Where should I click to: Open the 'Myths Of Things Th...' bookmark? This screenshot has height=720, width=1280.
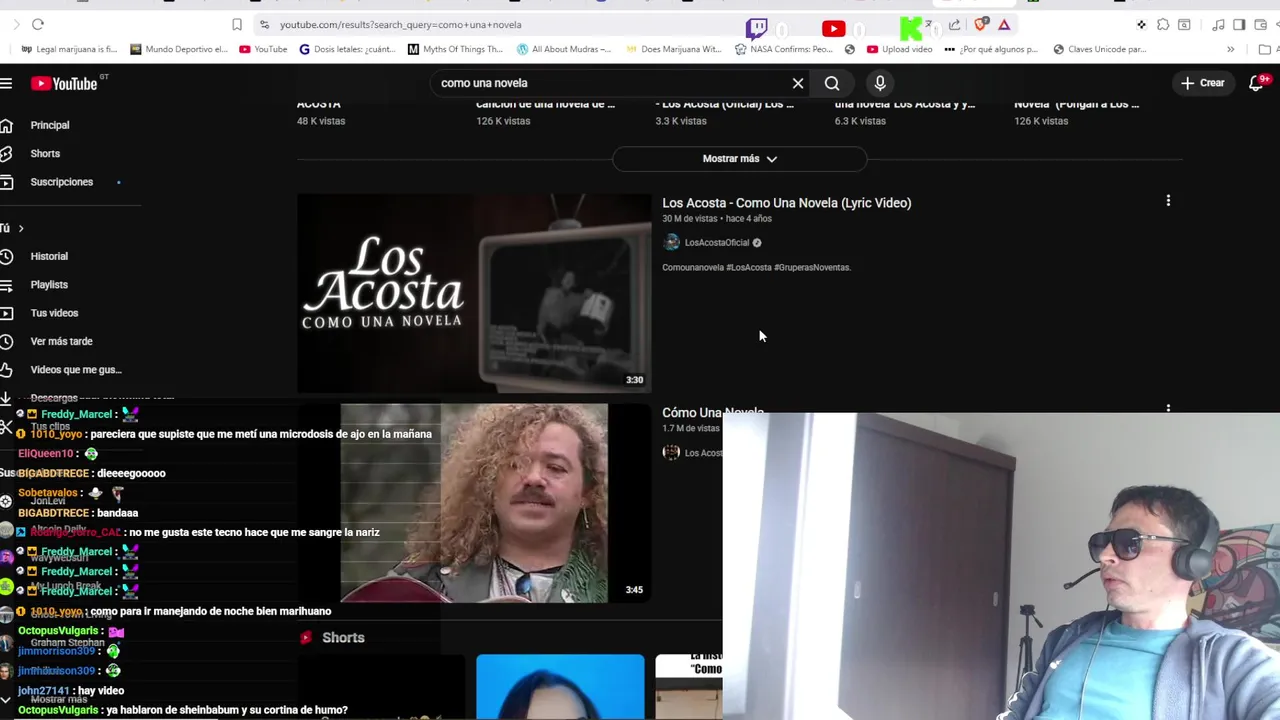click(x=455, y=49)
